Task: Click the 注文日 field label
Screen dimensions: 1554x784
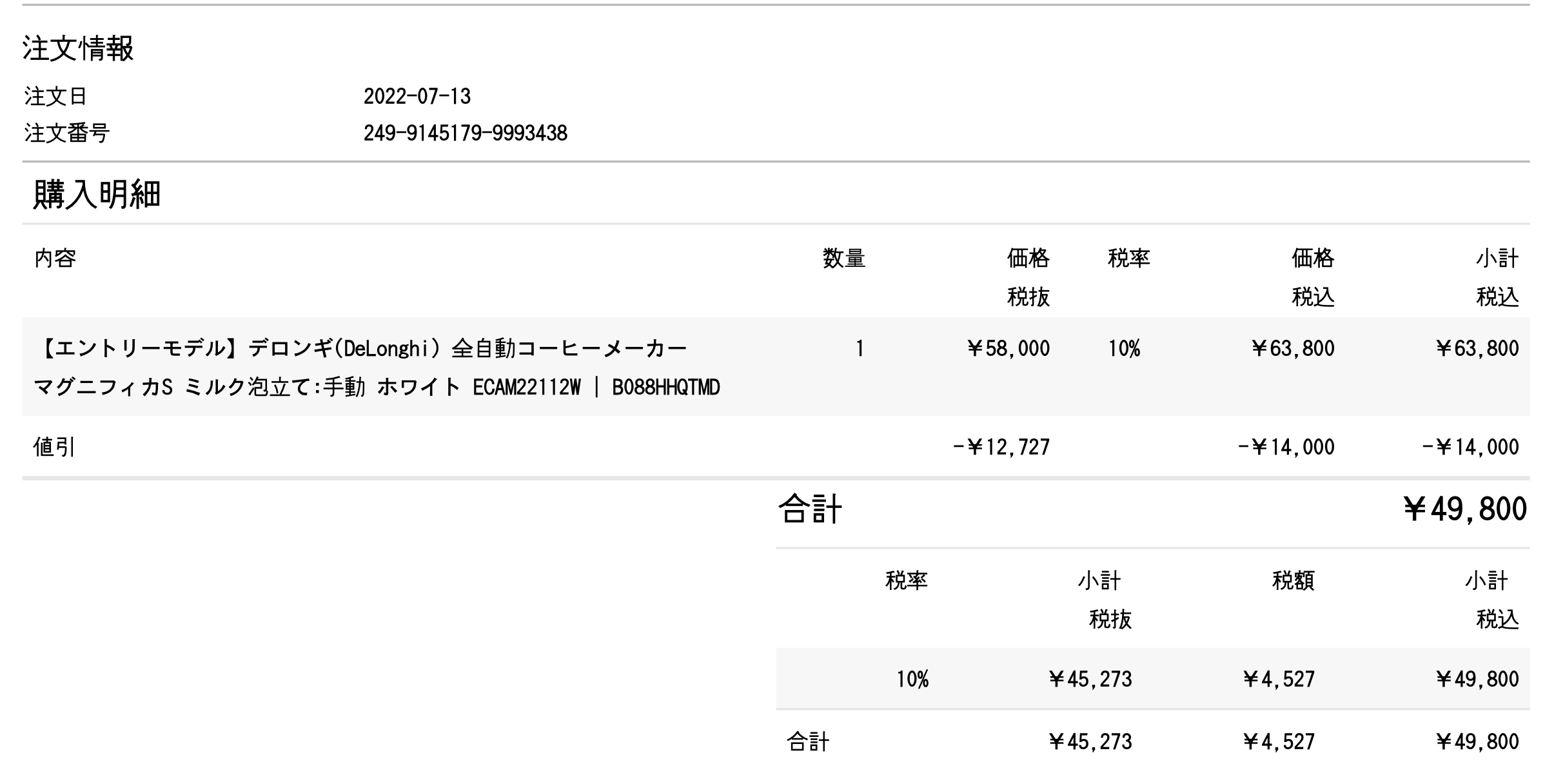Action: point(55,97)
